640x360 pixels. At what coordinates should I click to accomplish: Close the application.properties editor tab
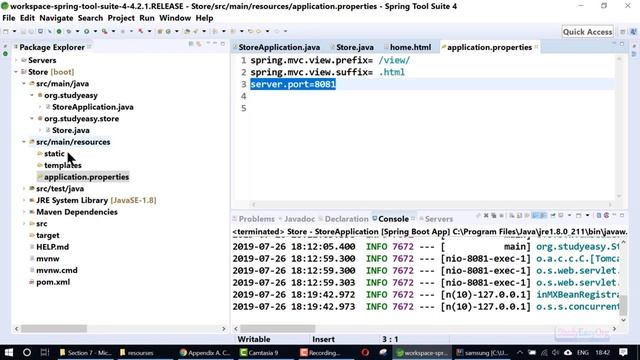(x=536, y=47)
